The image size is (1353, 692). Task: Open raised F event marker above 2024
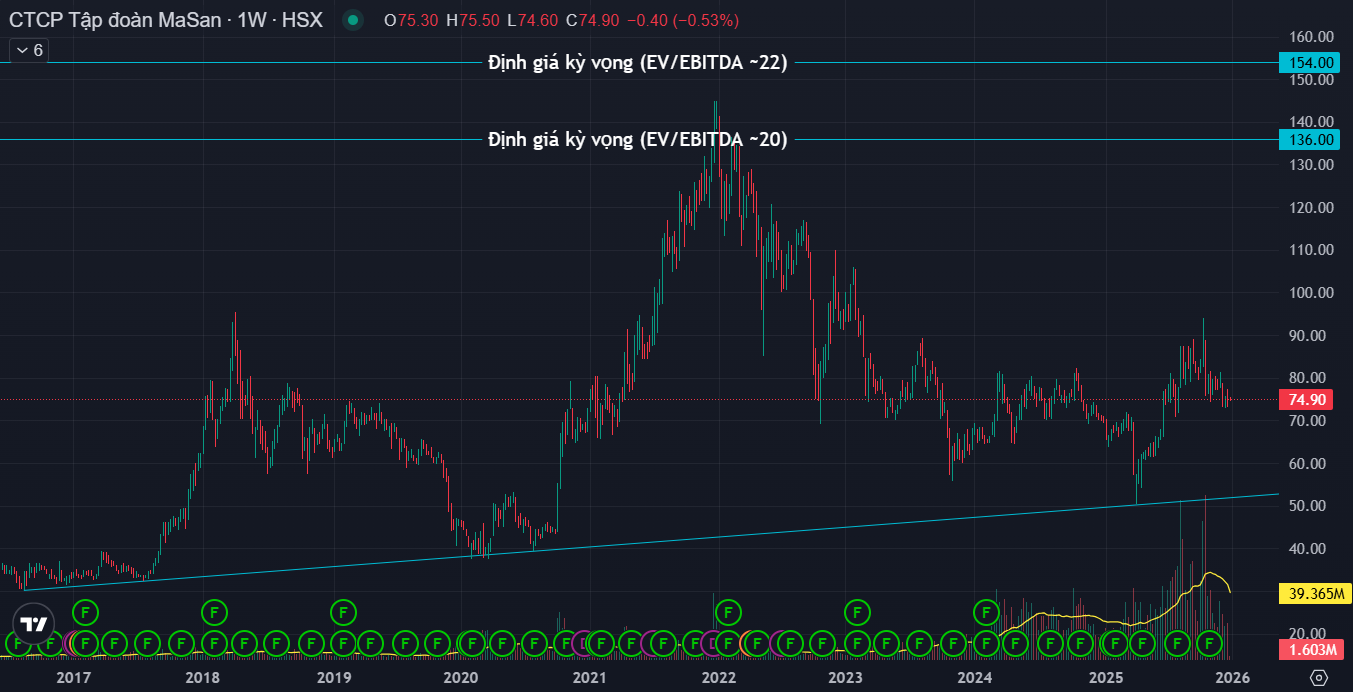(x=986, y=610)
